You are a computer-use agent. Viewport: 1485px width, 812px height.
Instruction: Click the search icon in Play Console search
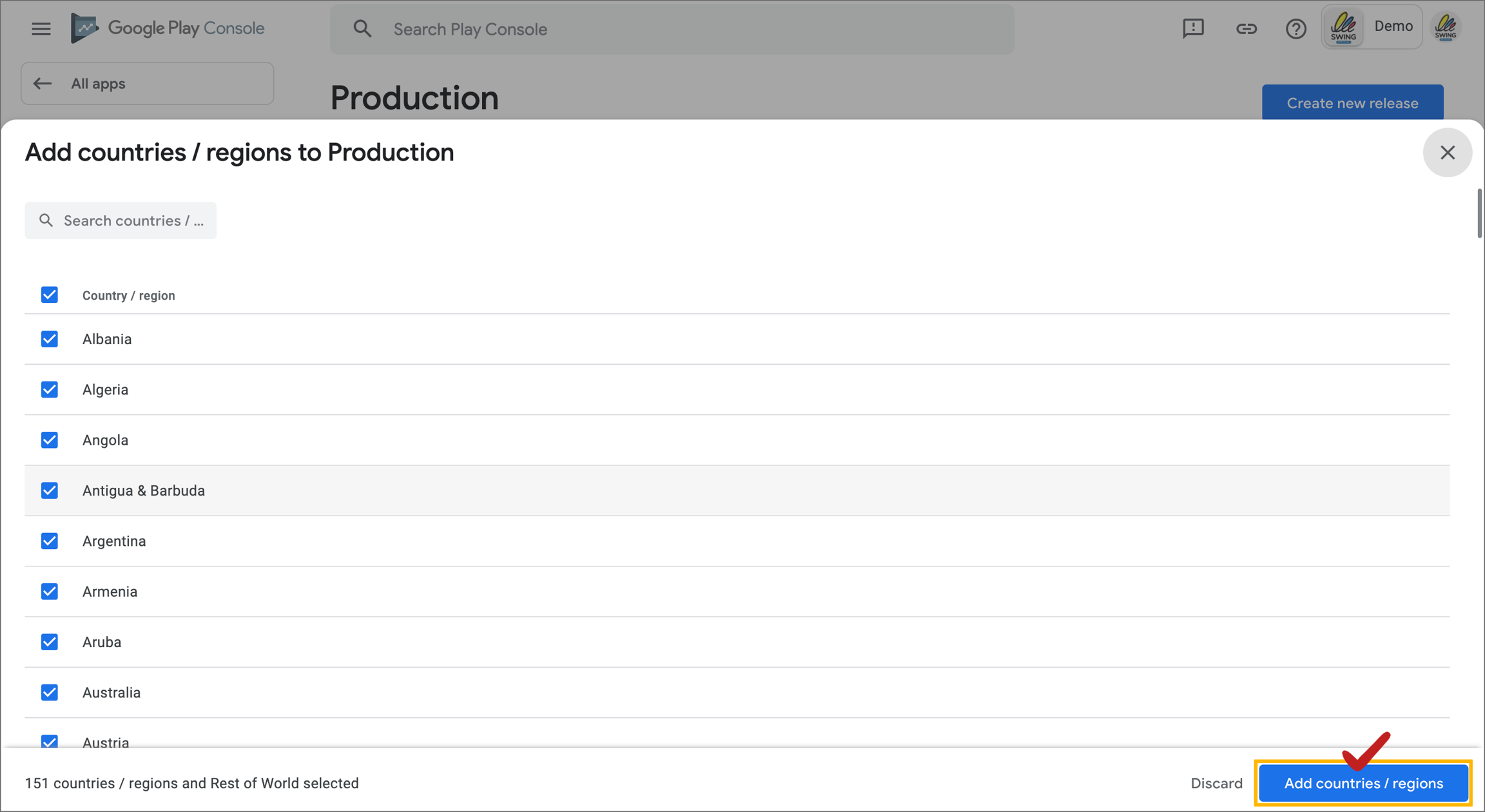tap(363, 29)
